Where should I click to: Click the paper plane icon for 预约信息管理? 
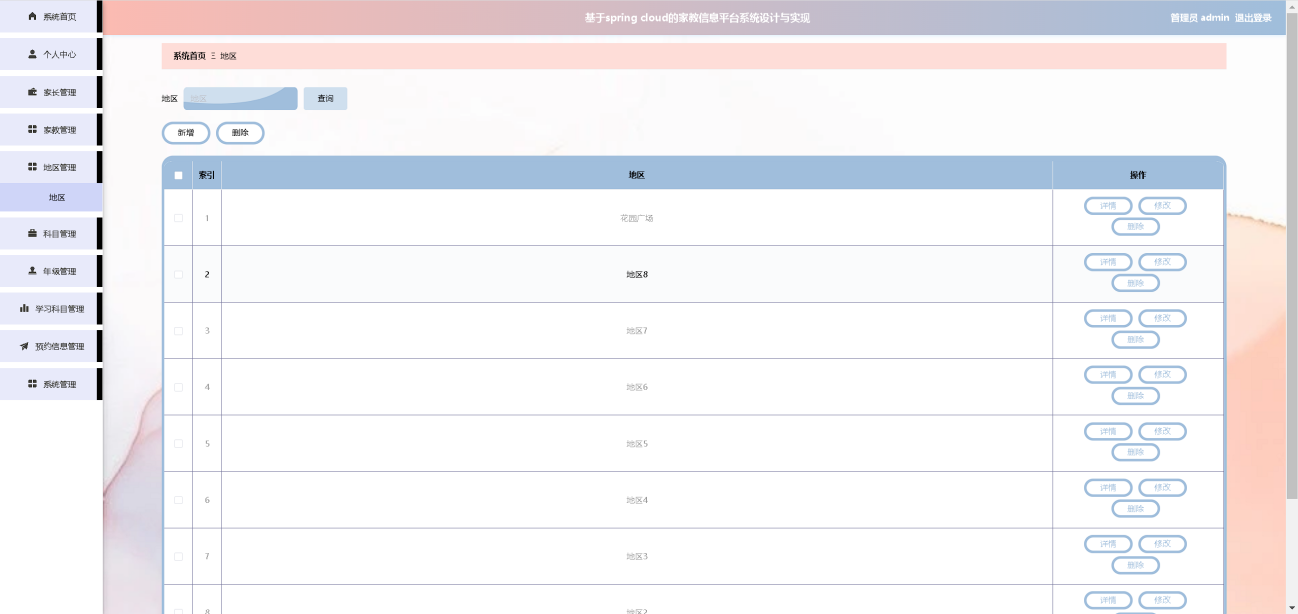(x=24, y=347)
